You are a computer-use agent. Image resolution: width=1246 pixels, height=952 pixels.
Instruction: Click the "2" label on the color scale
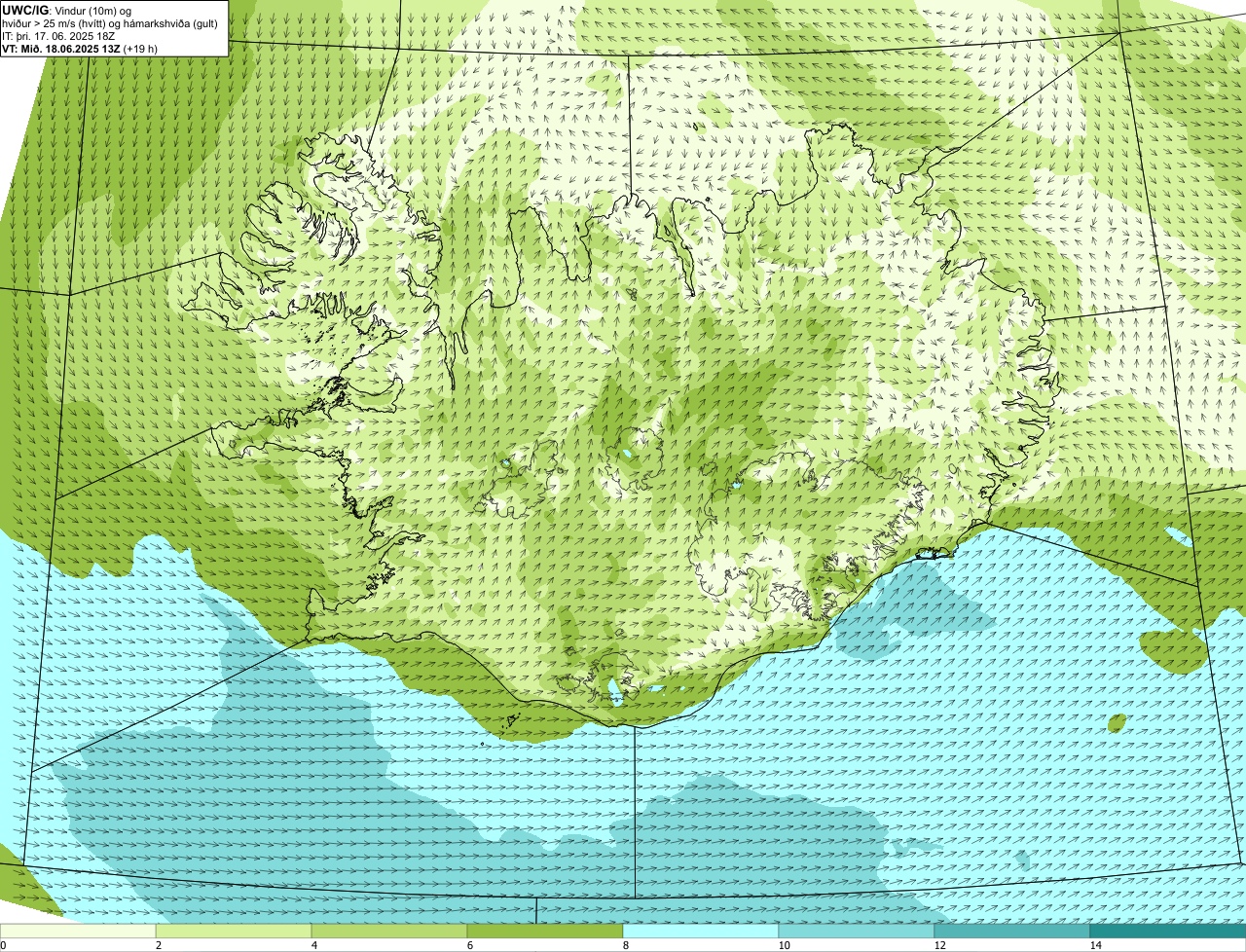pyautogui.click(x=158, y=945)
